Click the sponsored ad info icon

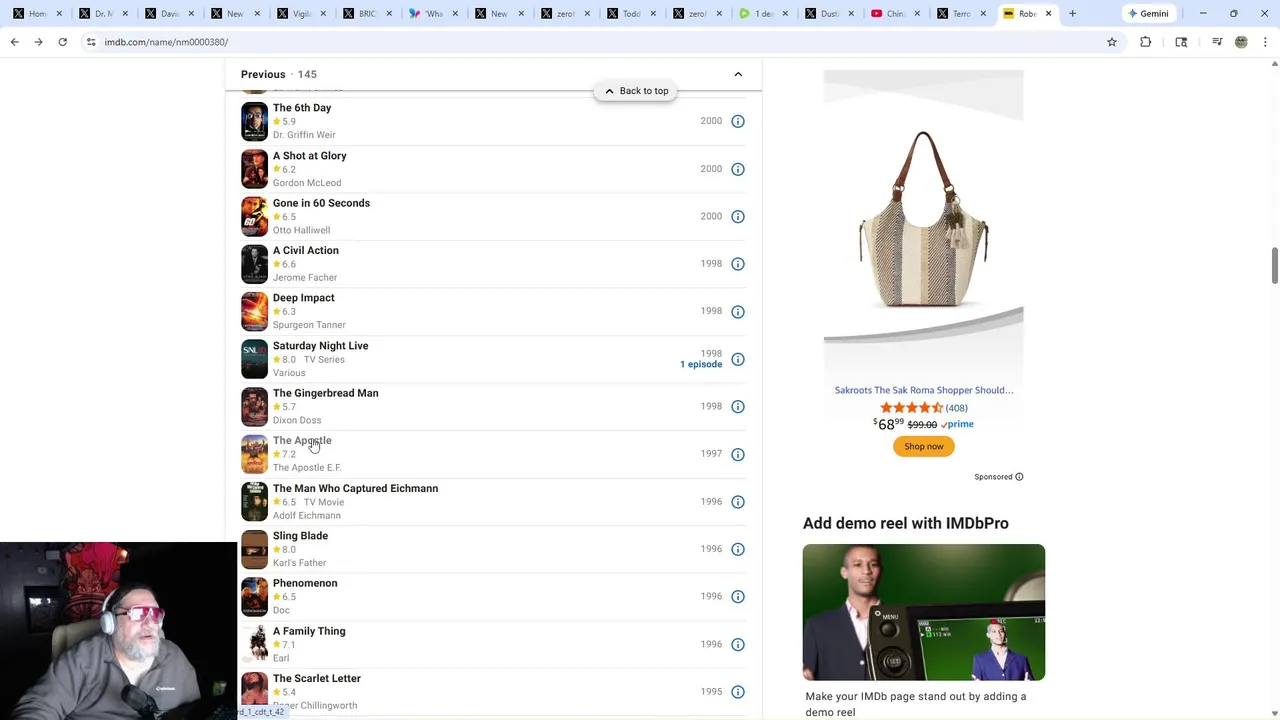click(x=1019, y=477)
